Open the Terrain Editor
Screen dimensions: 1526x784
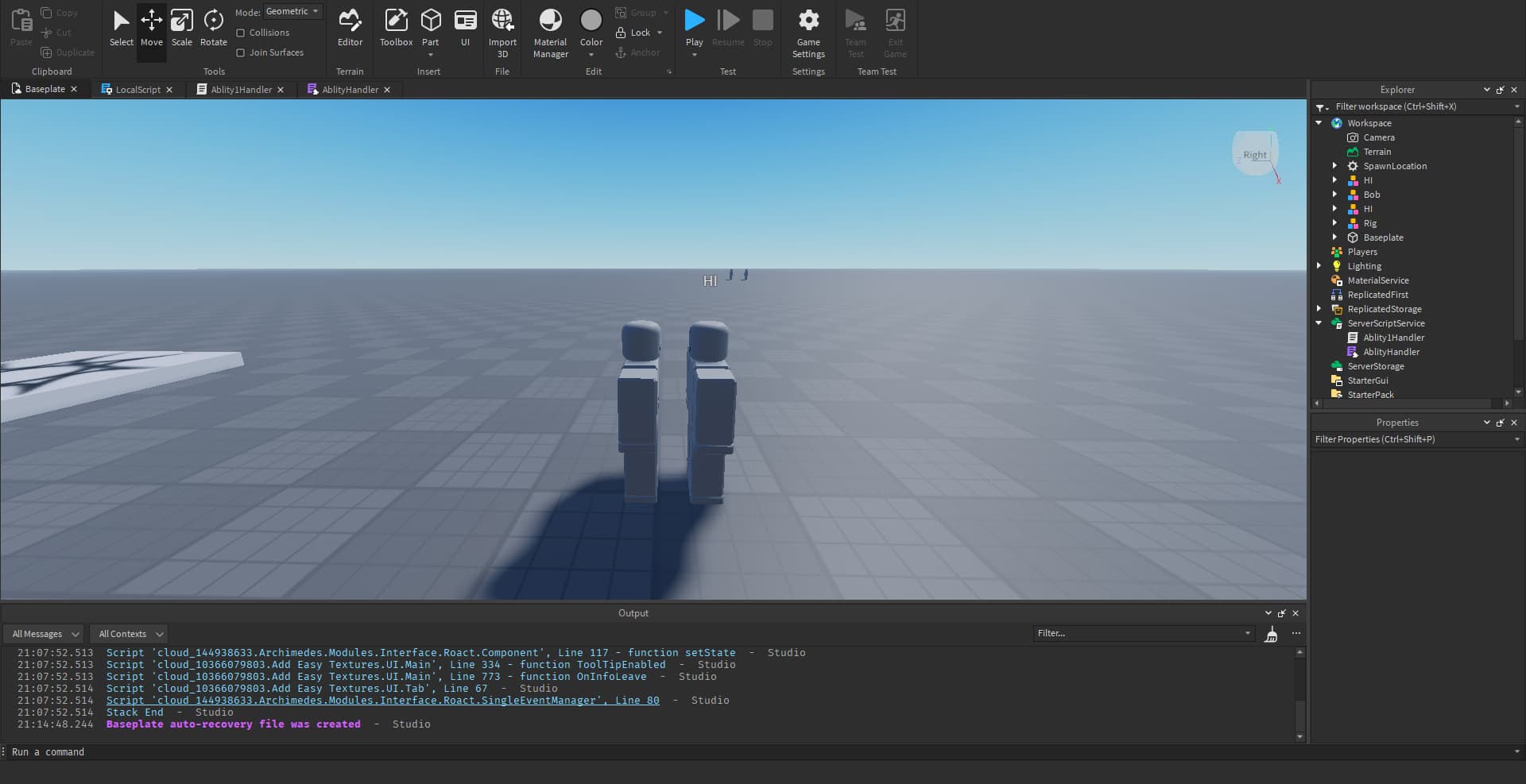click(350, 28)
